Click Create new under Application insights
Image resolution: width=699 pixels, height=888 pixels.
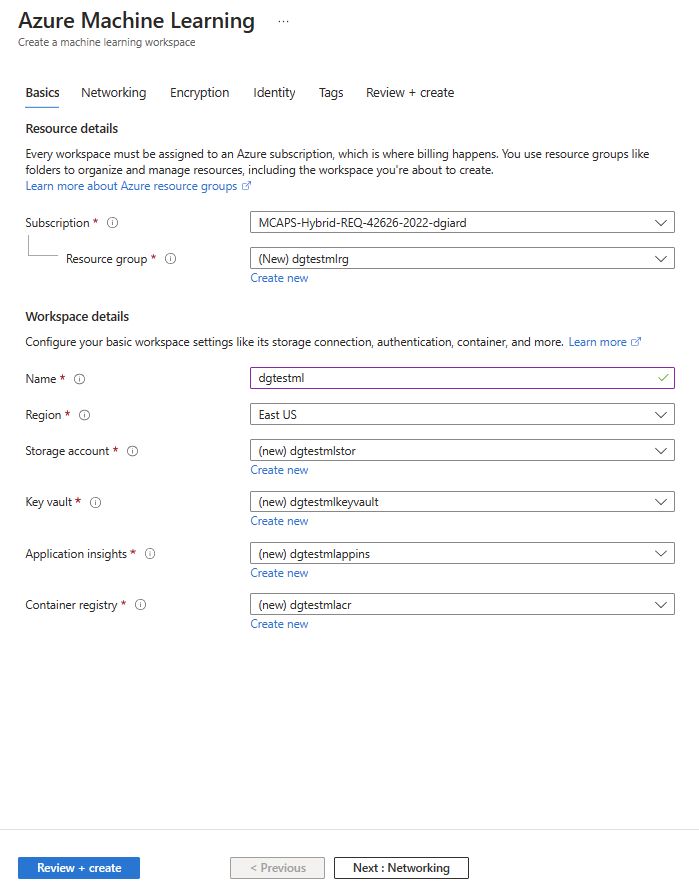[x=279, y=573]
